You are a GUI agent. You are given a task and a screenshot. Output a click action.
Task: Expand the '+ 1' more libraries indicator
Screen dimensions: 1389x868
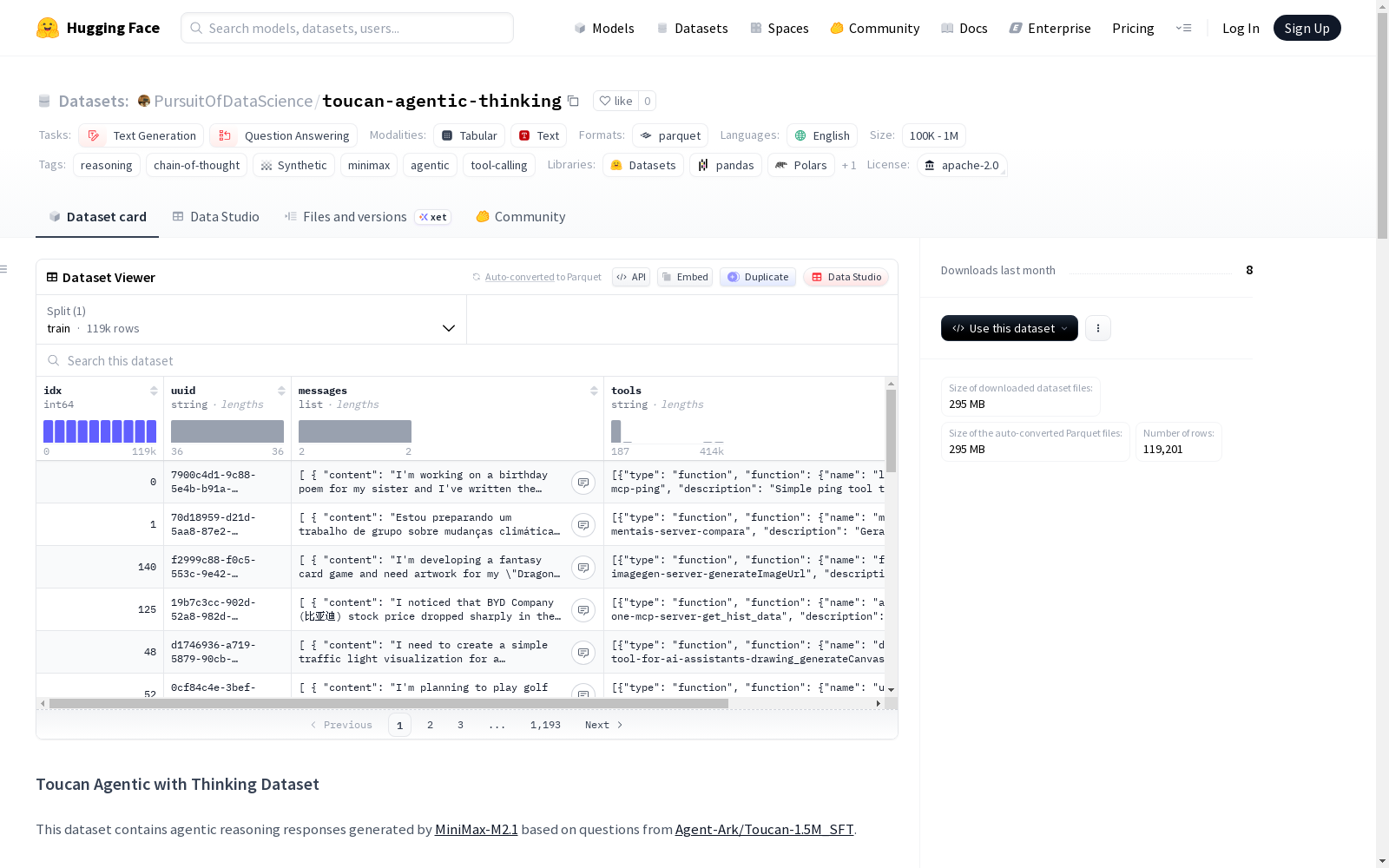[849, 165]
